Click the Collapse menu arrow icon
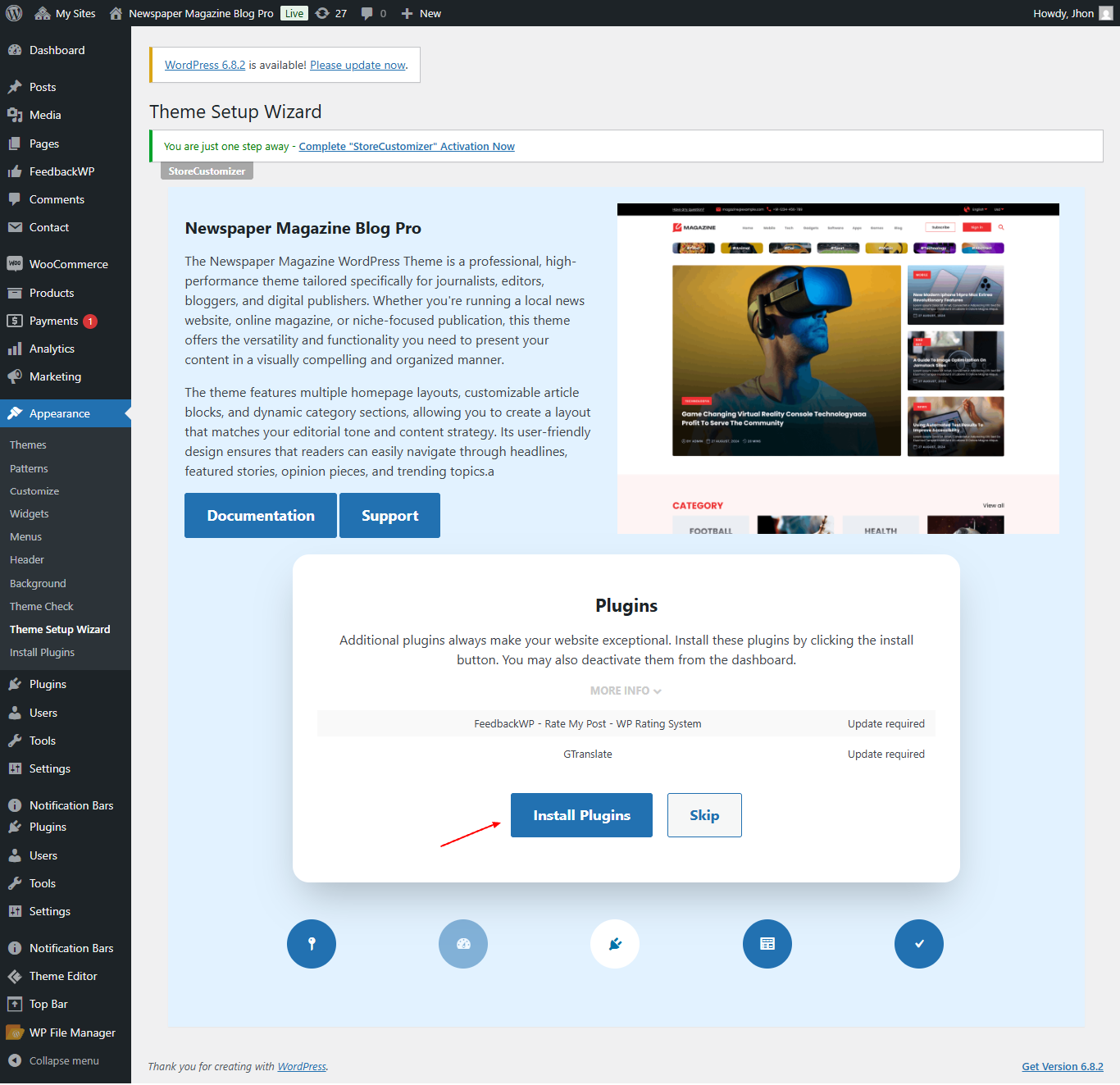Screen dimensions: 1120x1085 pos(15,1060)
